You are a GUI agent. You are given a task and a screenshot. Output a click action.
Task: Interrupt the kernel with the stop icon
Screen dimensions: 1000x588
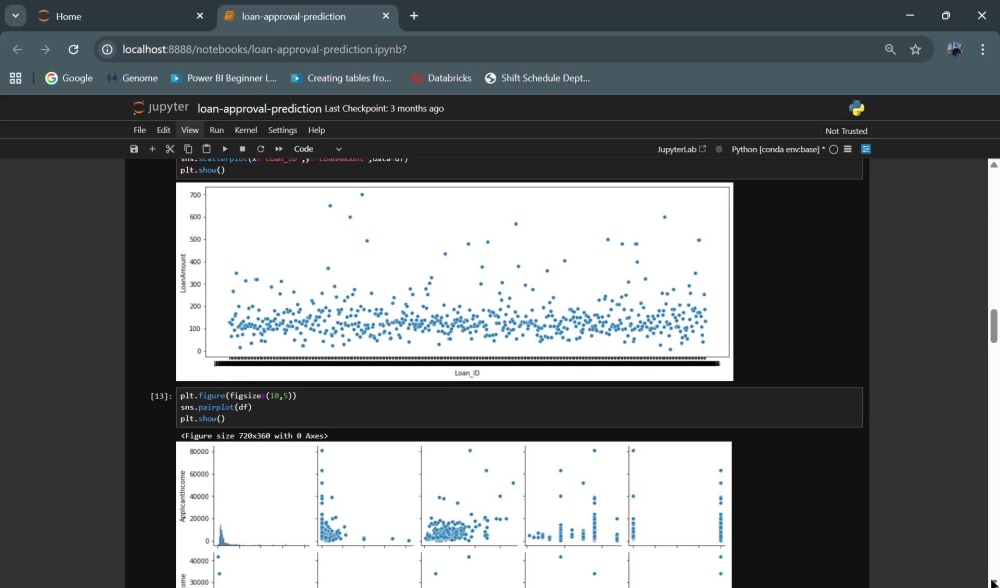[x=242, y=149]
